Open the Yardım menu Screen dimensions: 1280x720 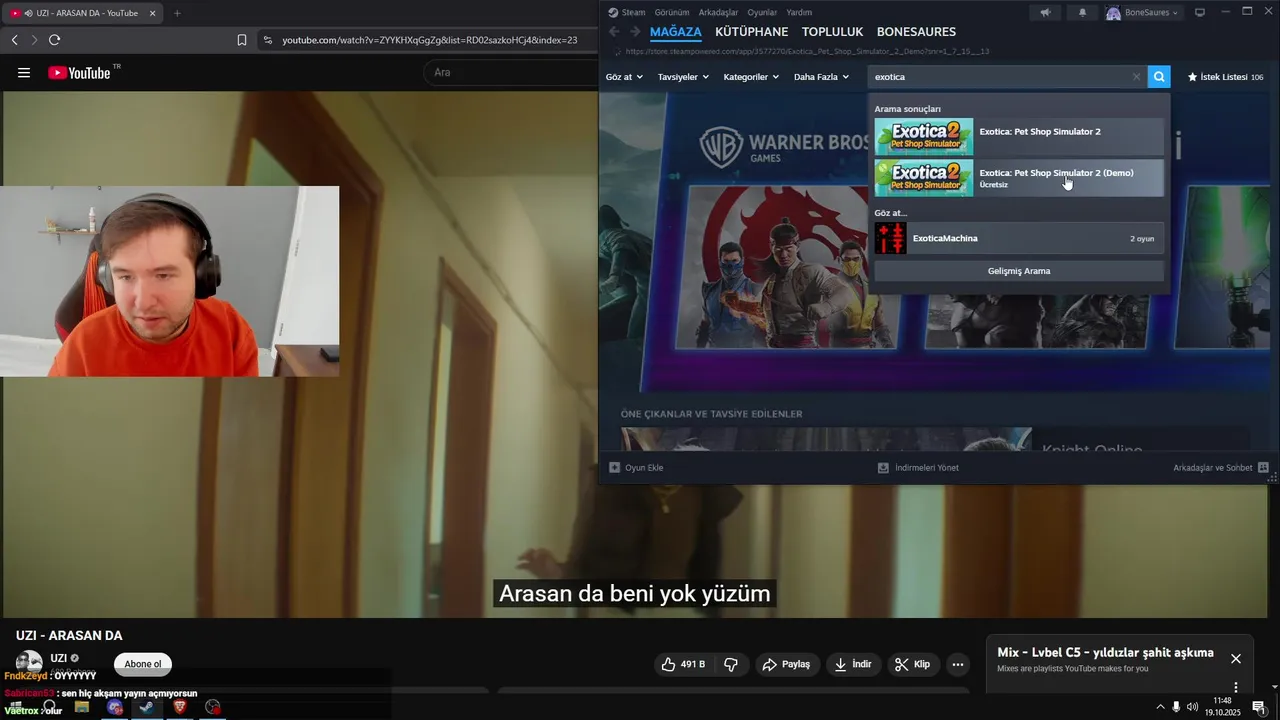[799, 13]
